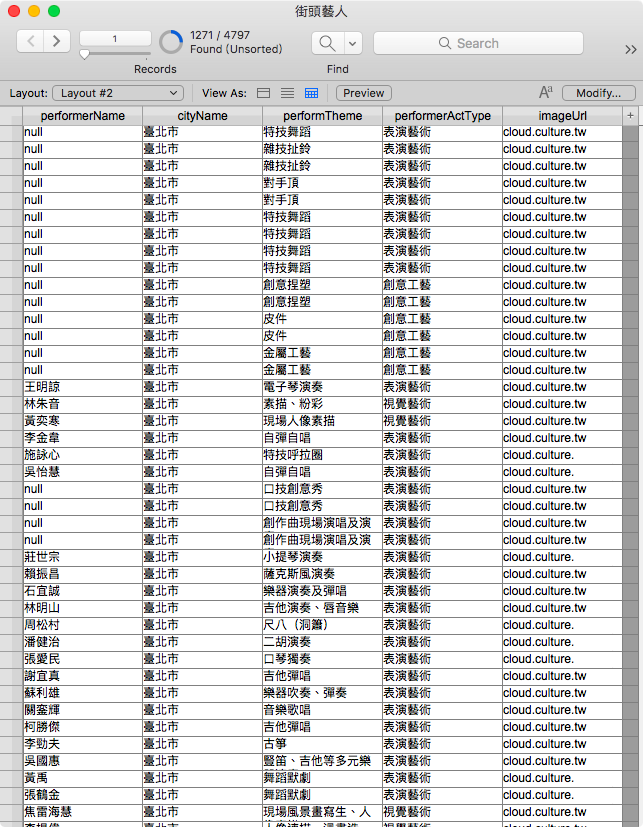Screen dimensions: 643x827
Task: Open the Layout #2 dropdown
Action: point(118,93)
